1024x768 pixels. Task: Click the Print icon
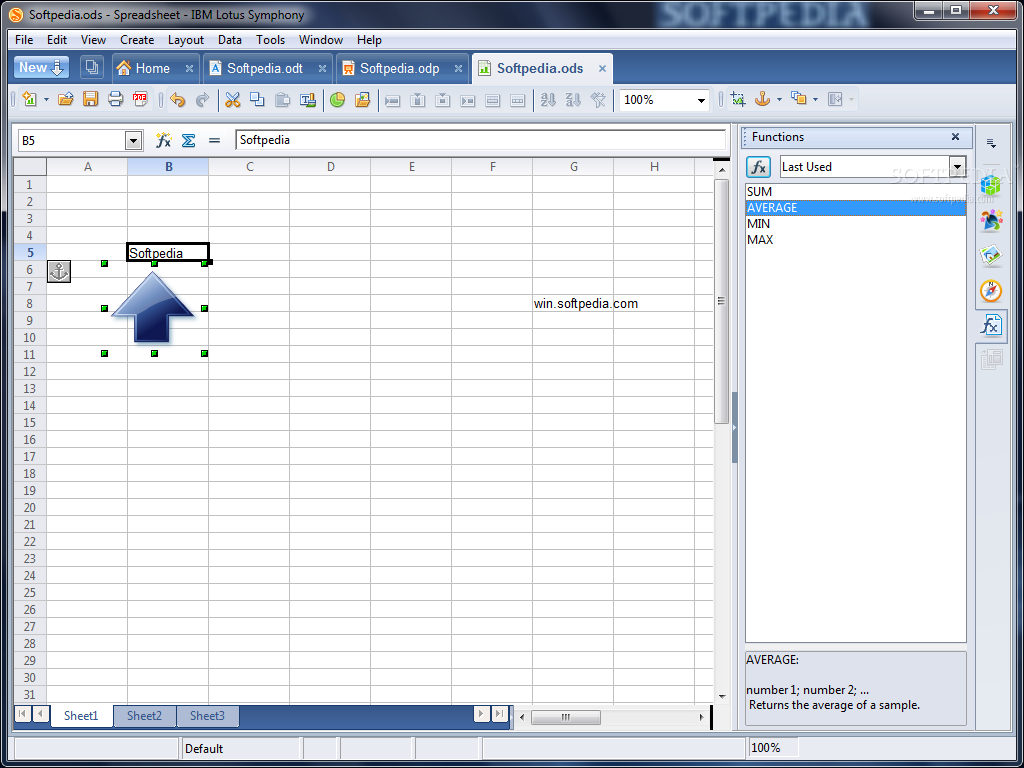tap(116, 99)
